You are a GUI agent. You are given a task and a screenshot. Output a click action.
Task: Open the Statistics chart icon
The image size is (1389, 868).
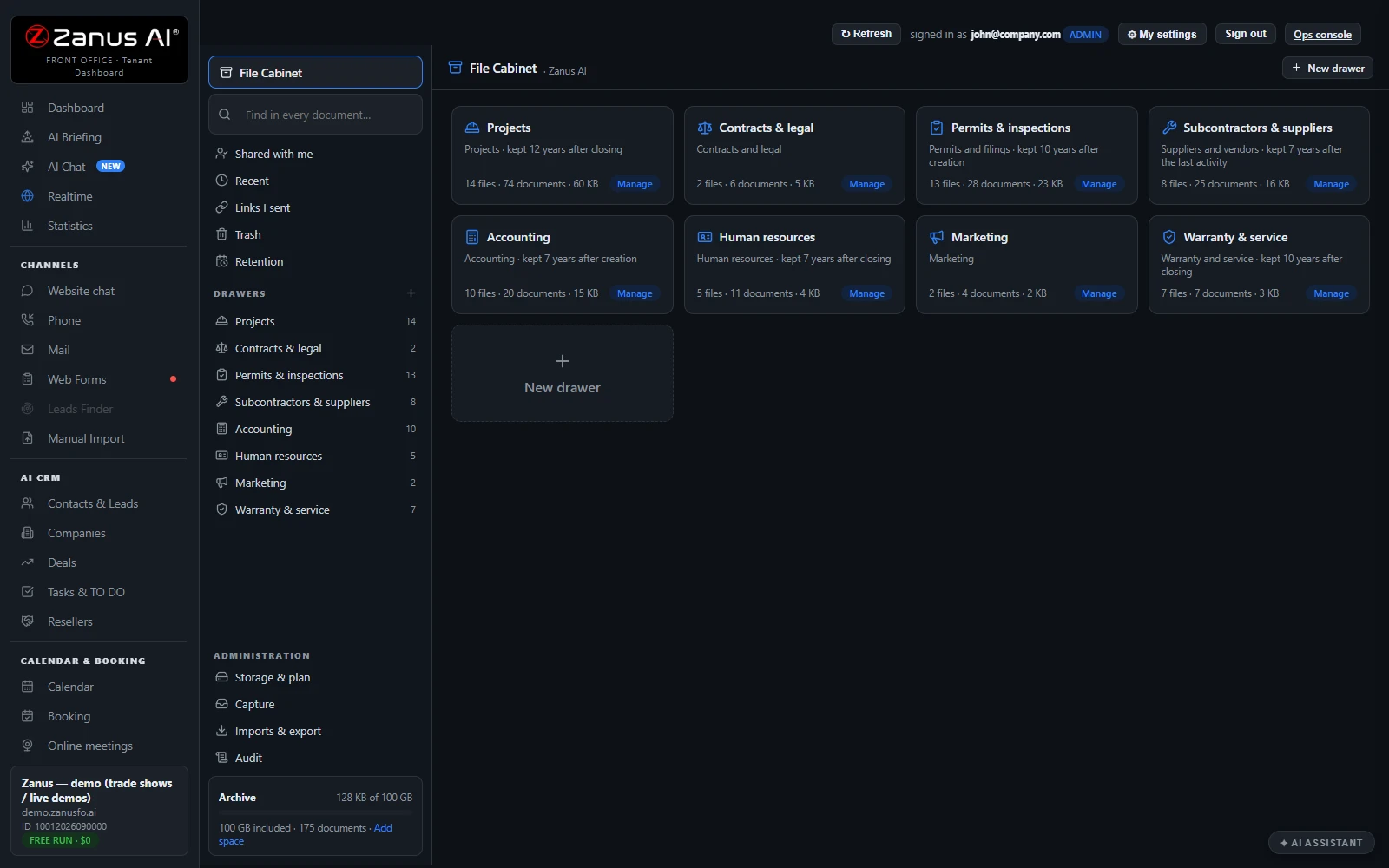point(27,226)
